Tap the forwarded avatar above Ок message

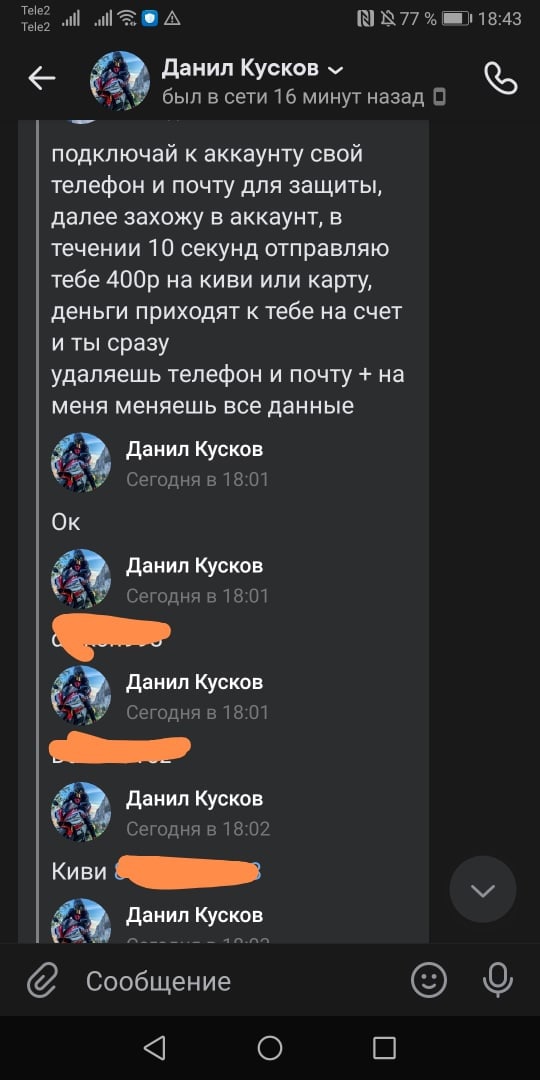point(81,462)
